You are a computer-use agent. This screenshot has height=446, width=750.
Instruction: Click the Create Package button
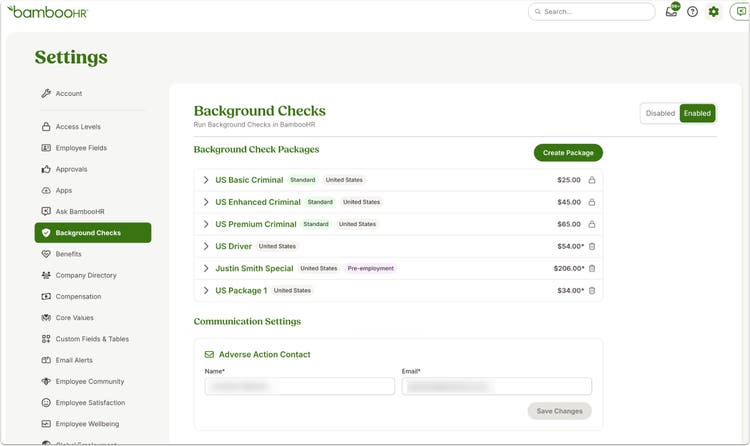(568, 153)
